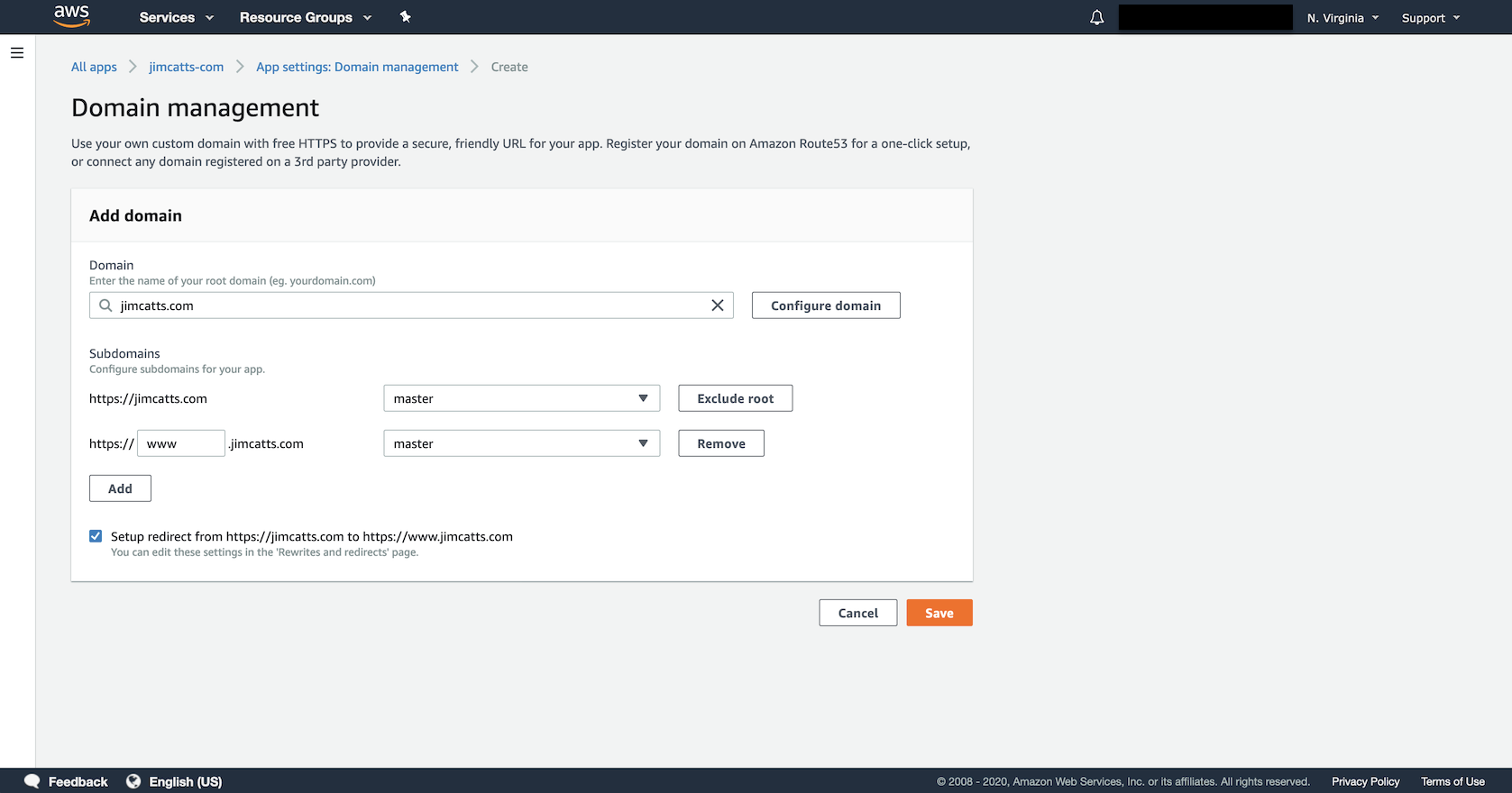Image resolution: width=1512 pixels, height=793 pixels.
Task: Open App settings: Domain management breadcrumb
Action: (x=357, y=67)
